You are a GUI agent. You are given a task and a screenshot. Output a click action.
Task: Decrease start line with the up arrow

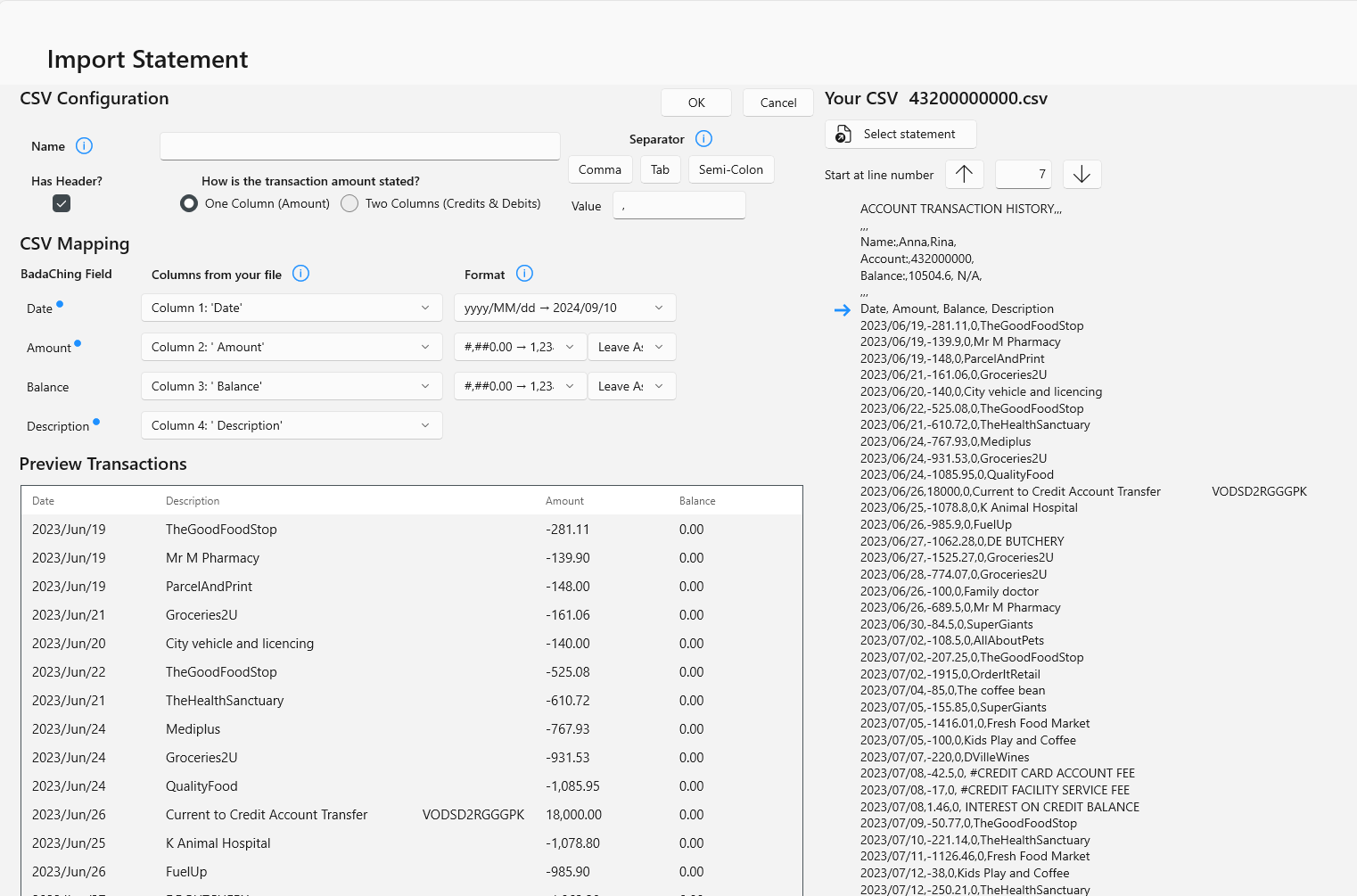point(964,174)
